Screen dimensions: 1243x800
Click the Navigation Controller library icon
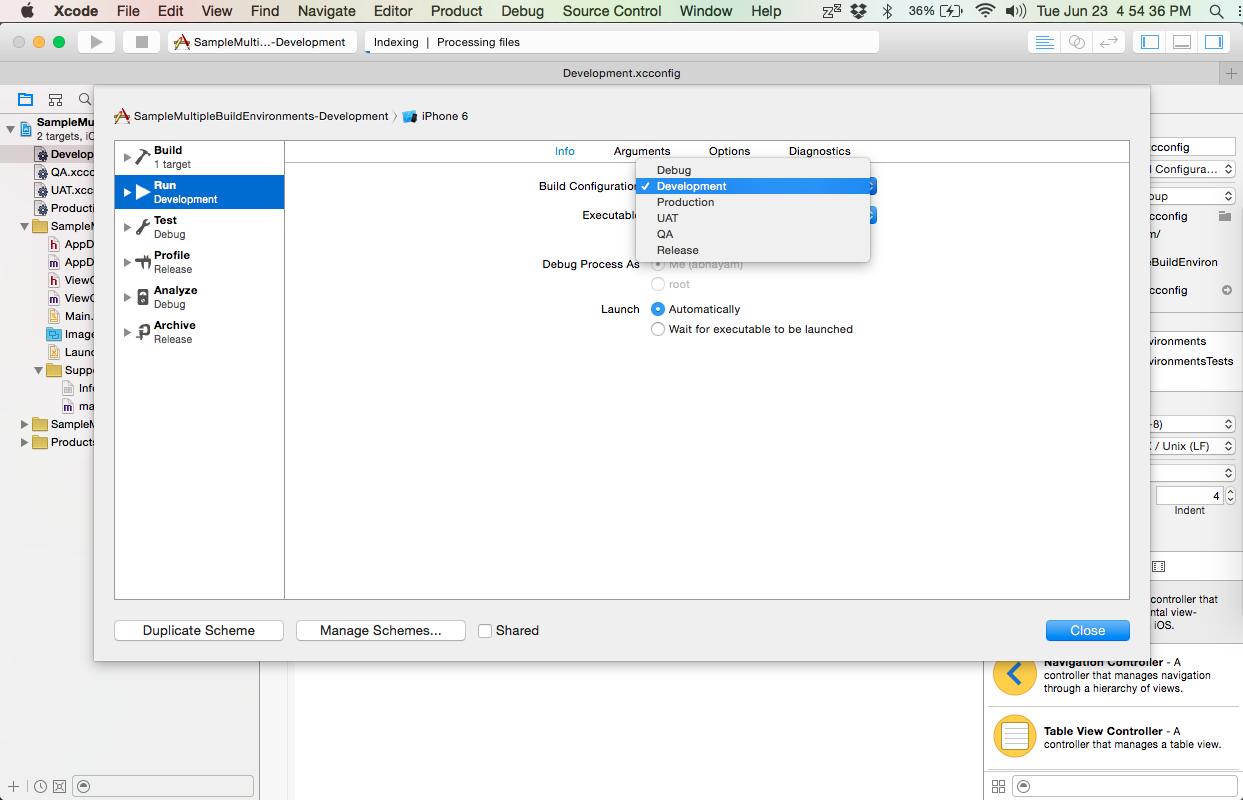tap(1015, 675)
